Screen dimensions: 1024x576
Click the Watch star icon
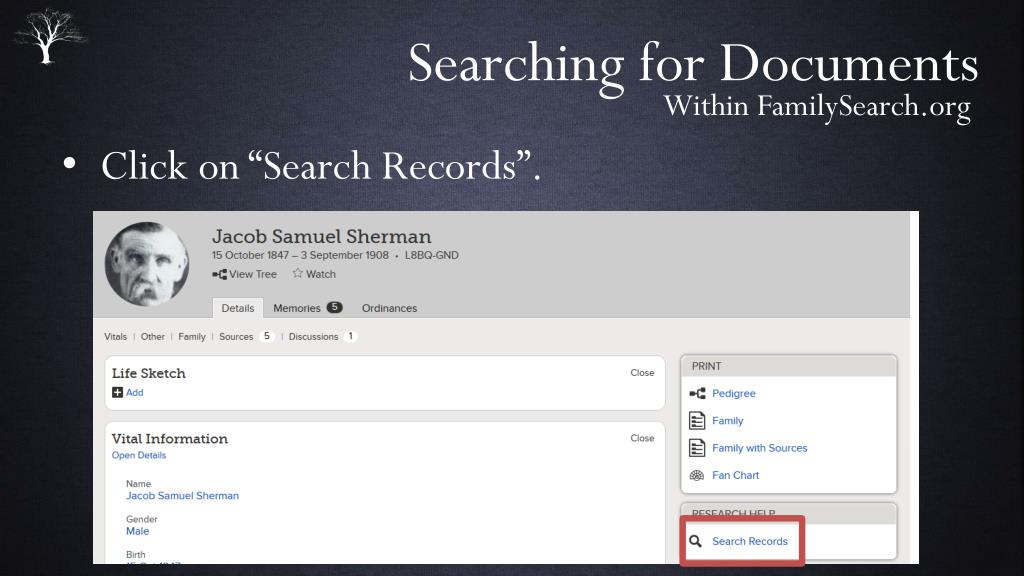298,273
